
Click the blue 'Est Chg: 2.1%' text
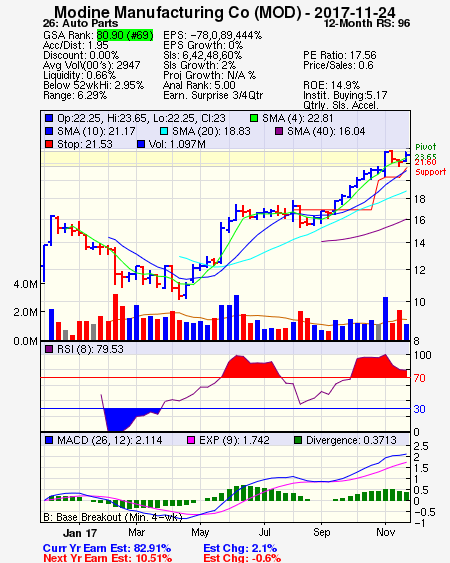(x=240, y=548)
